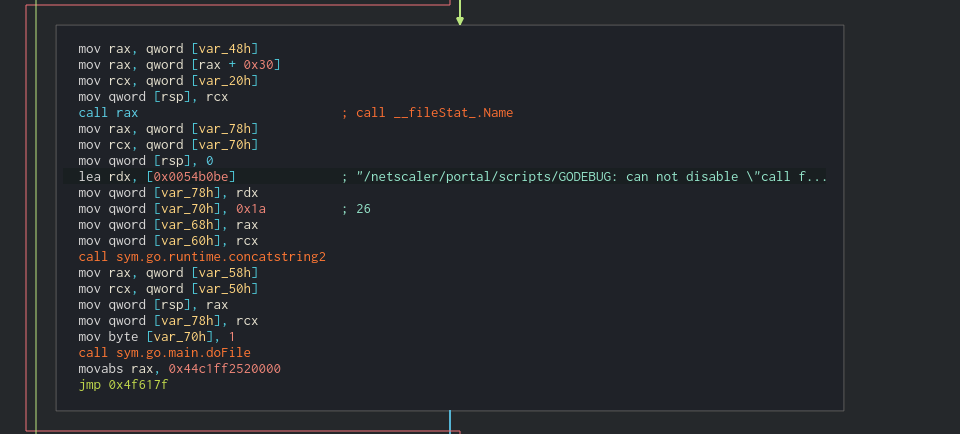Screen dimensions: 960x434
Task: Select the mov qword [rsp], 0 line
Action: 146,160
